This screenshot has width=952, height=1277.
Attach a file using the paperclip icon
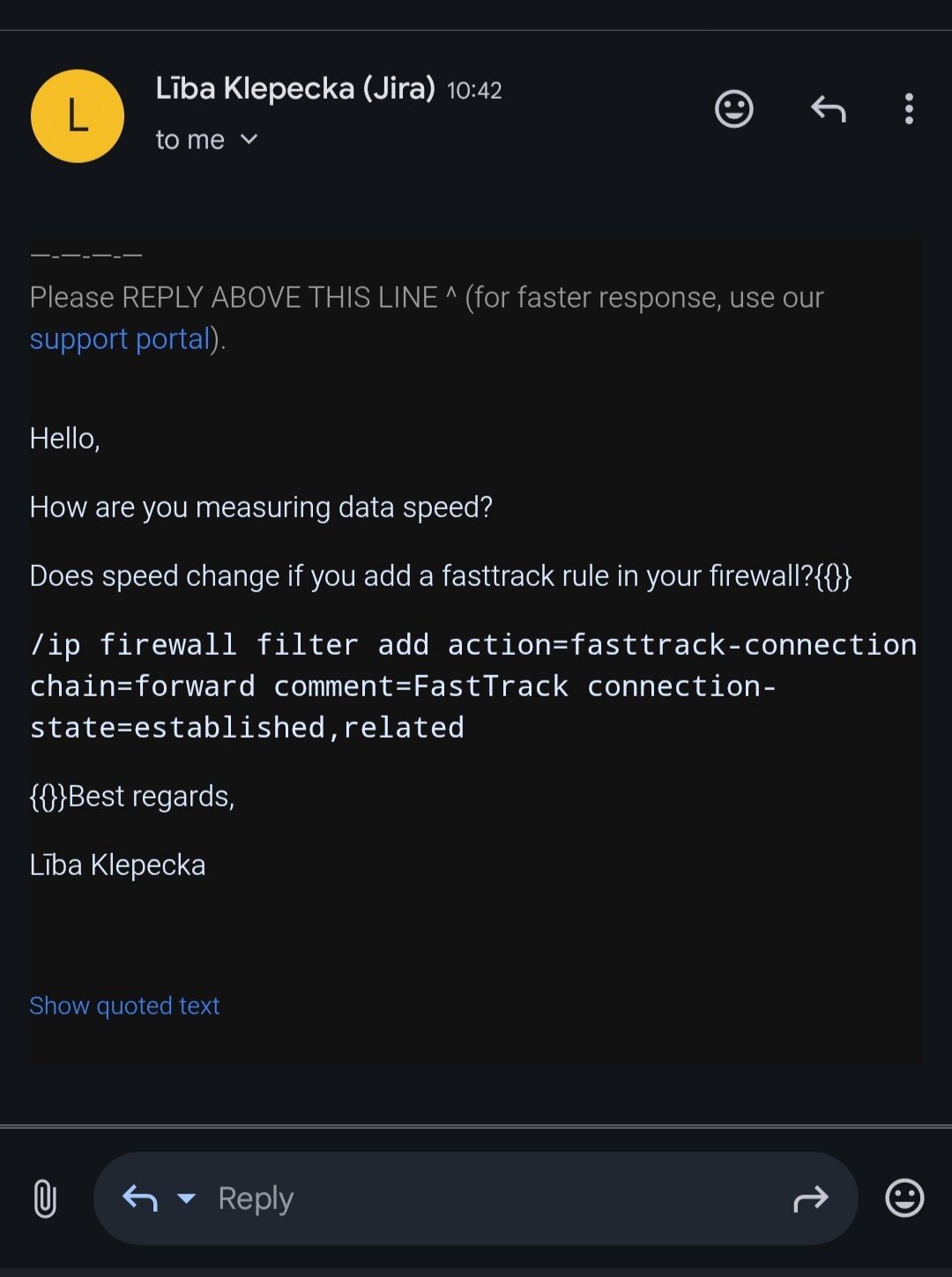(x=45, y=1199)
